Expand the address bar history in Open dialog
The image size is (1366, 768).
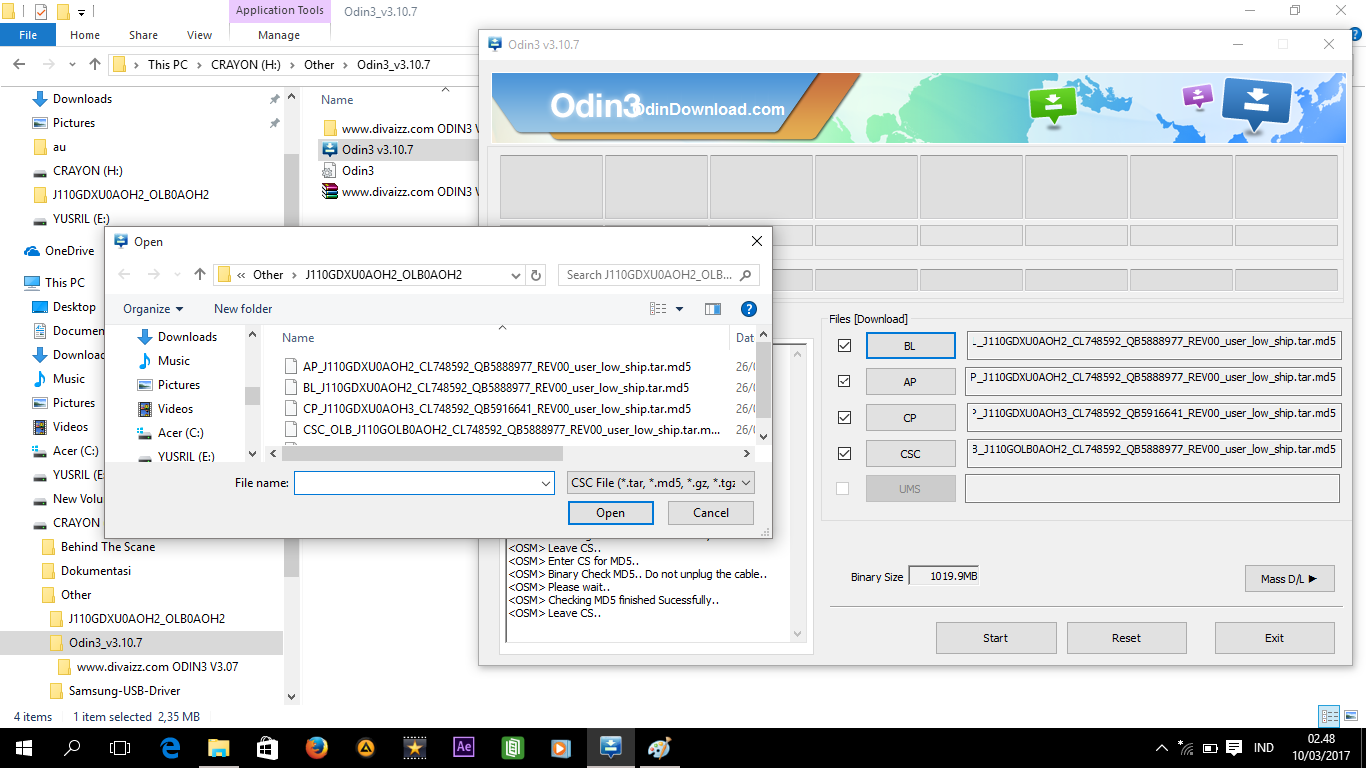(516, 274)
